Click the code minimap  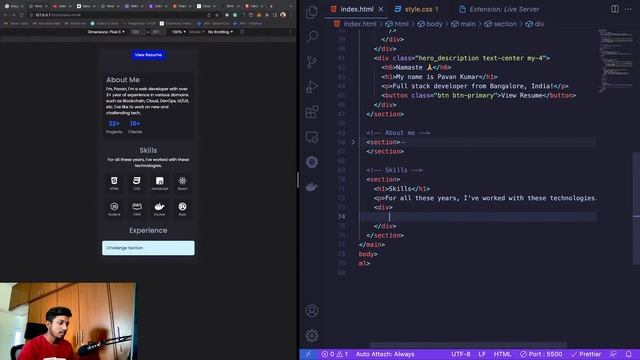(616, 60)
